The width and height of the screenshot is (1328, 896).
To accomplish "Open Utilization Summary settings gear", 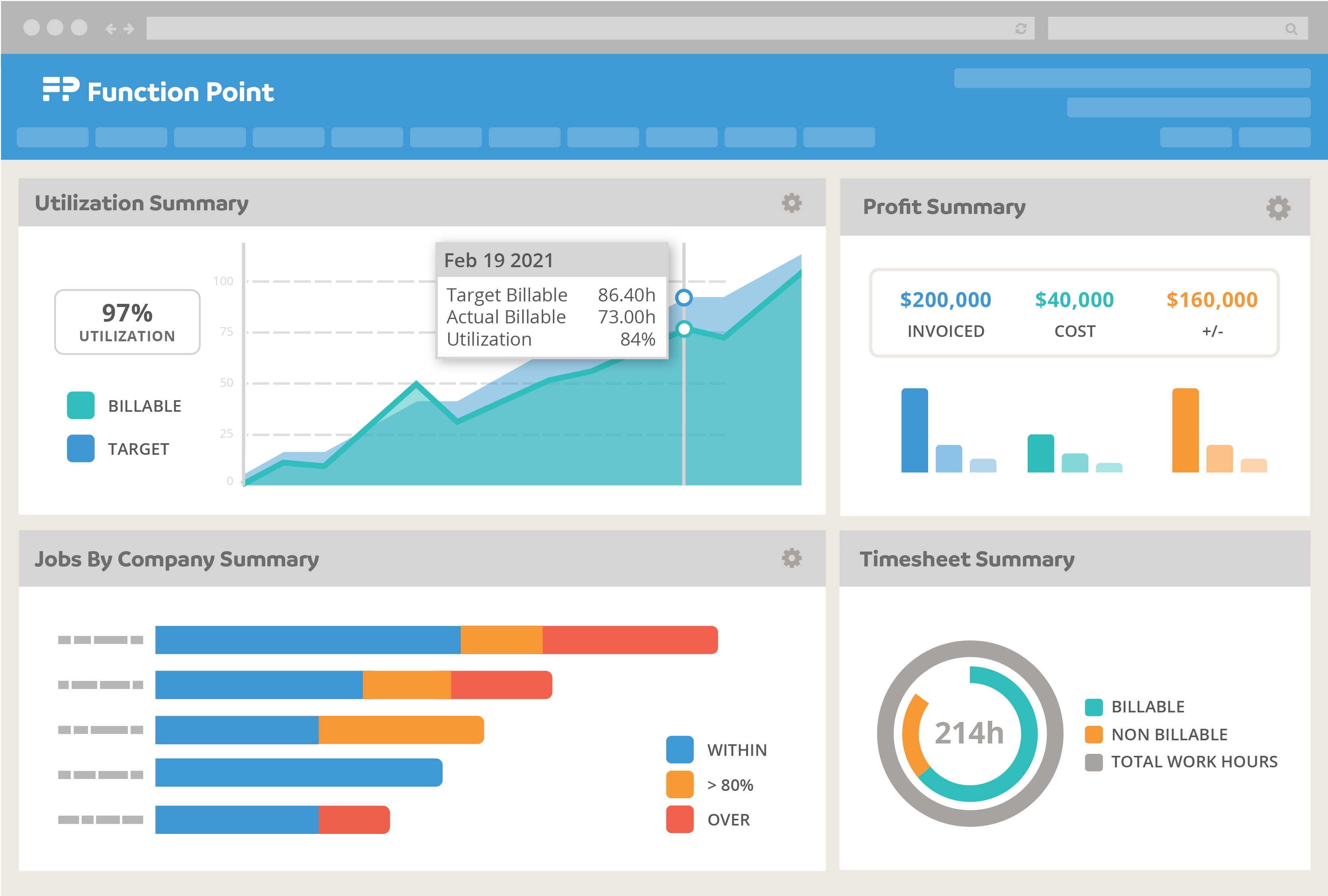I will (791, 203).
